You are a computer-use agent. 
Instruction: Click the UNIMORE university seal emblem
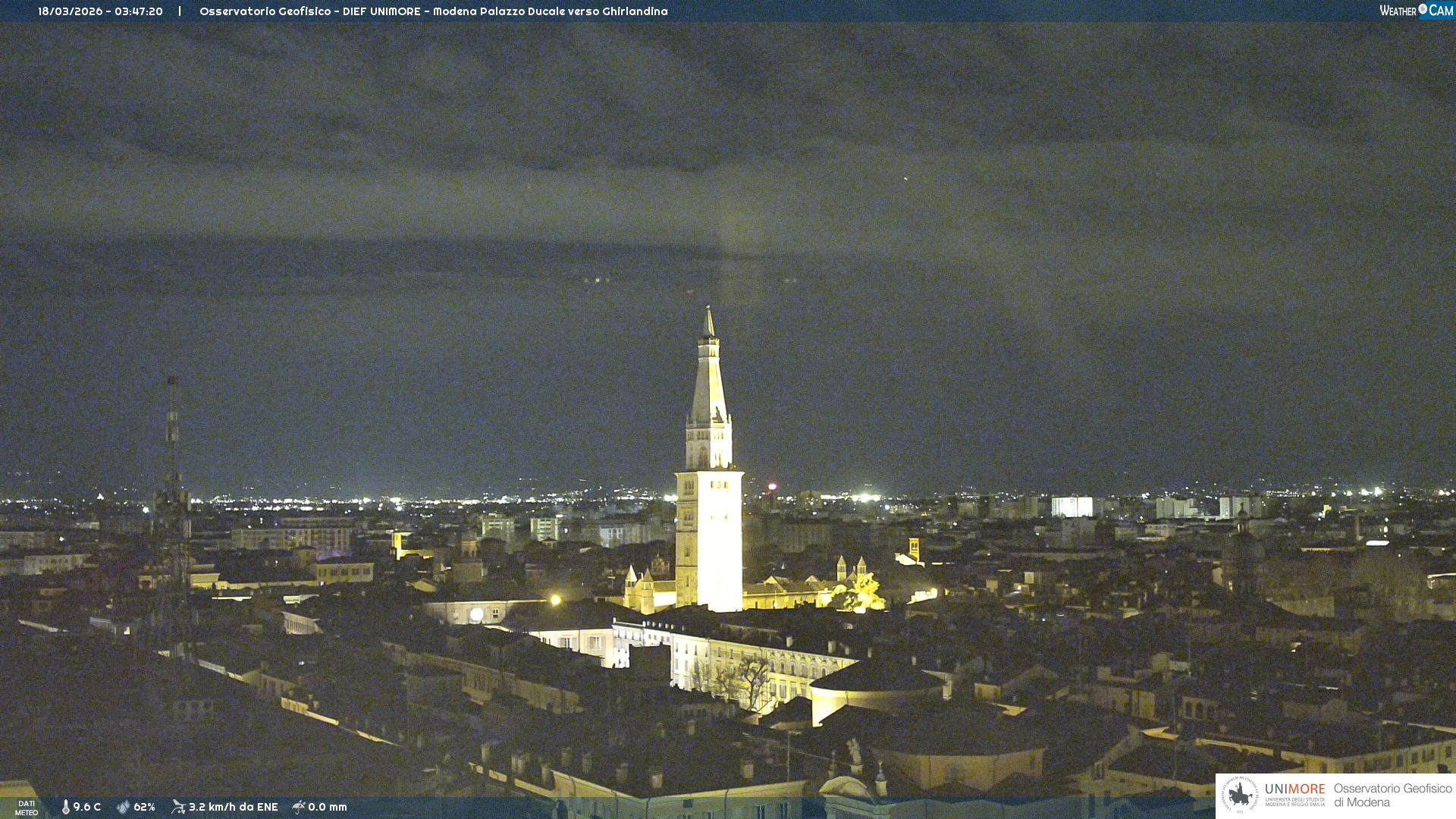pyautogui.click(x=1240, y=795)
